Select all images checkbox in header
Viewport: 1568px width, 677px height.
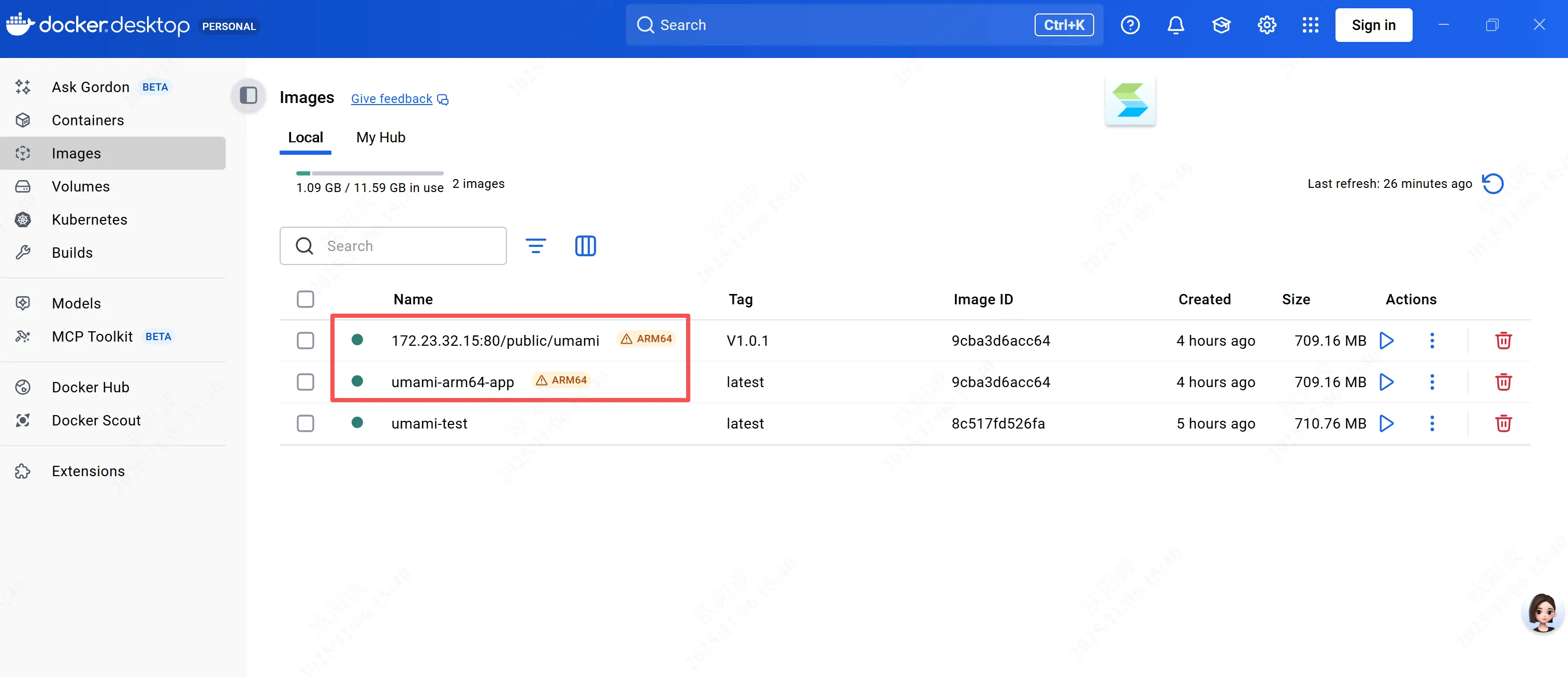click(x=306, y=299)
